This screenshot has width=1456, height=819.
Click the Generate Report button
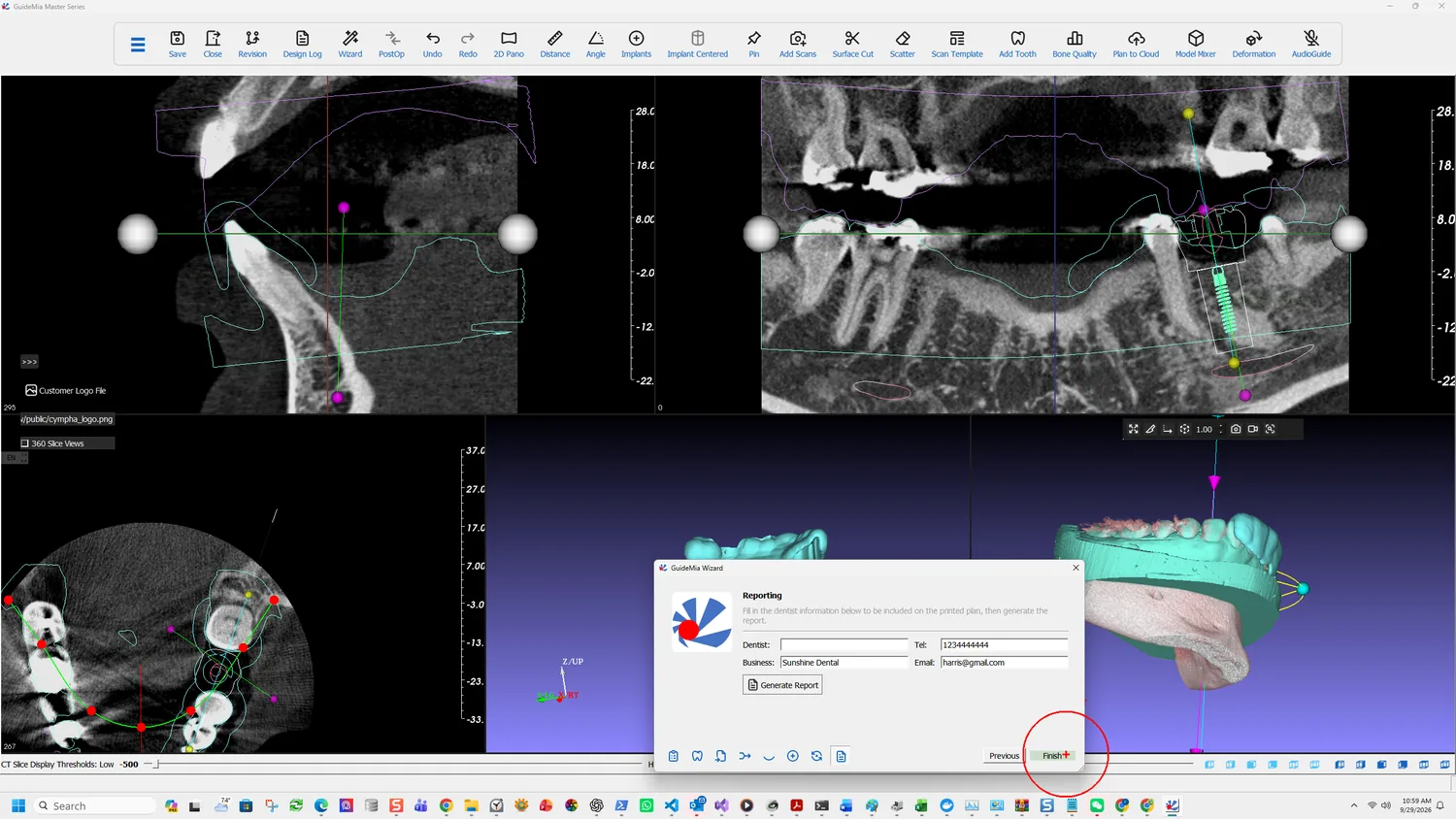(782, 685)
